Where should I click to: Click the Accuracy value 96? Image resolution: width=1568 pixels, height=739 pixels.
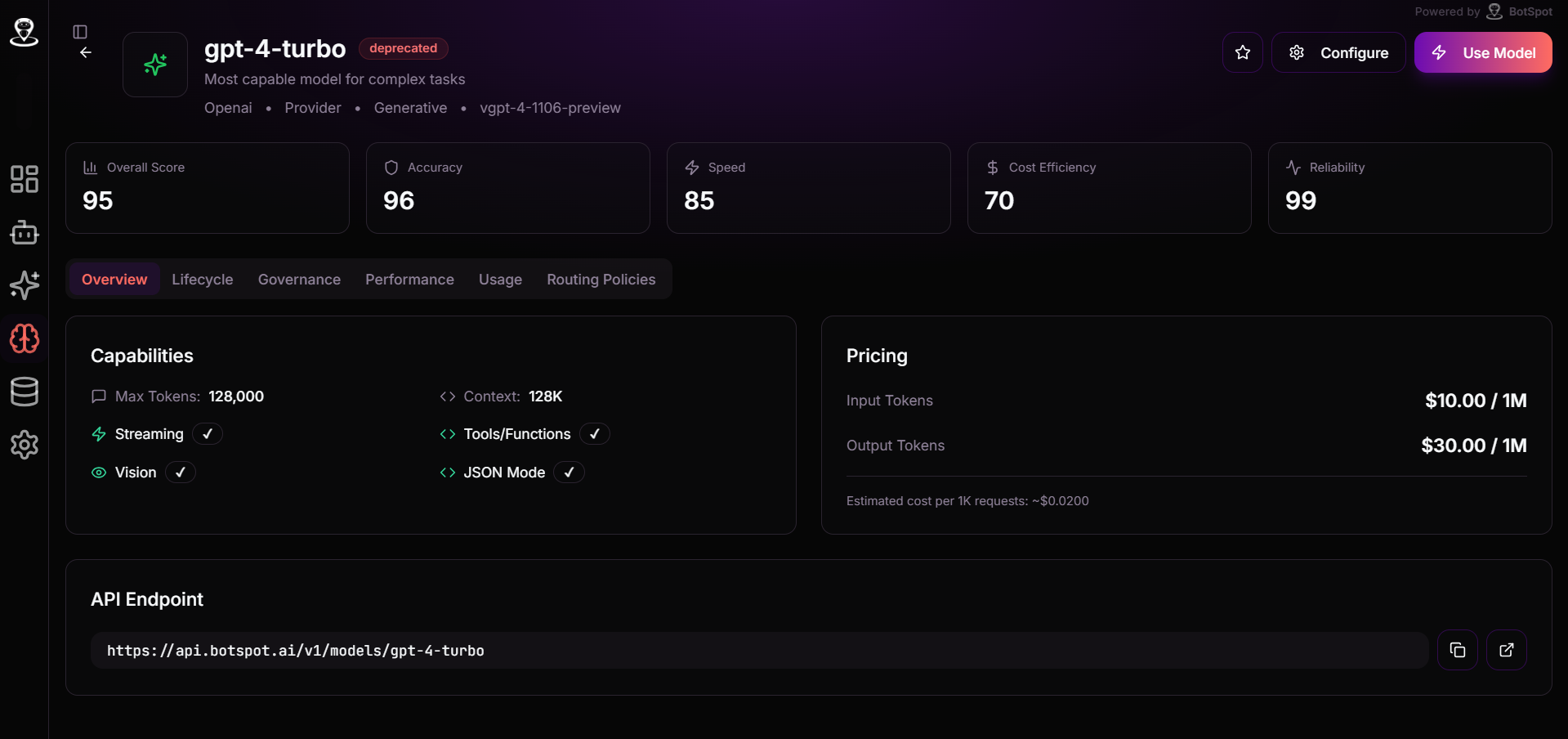[399, 200]
